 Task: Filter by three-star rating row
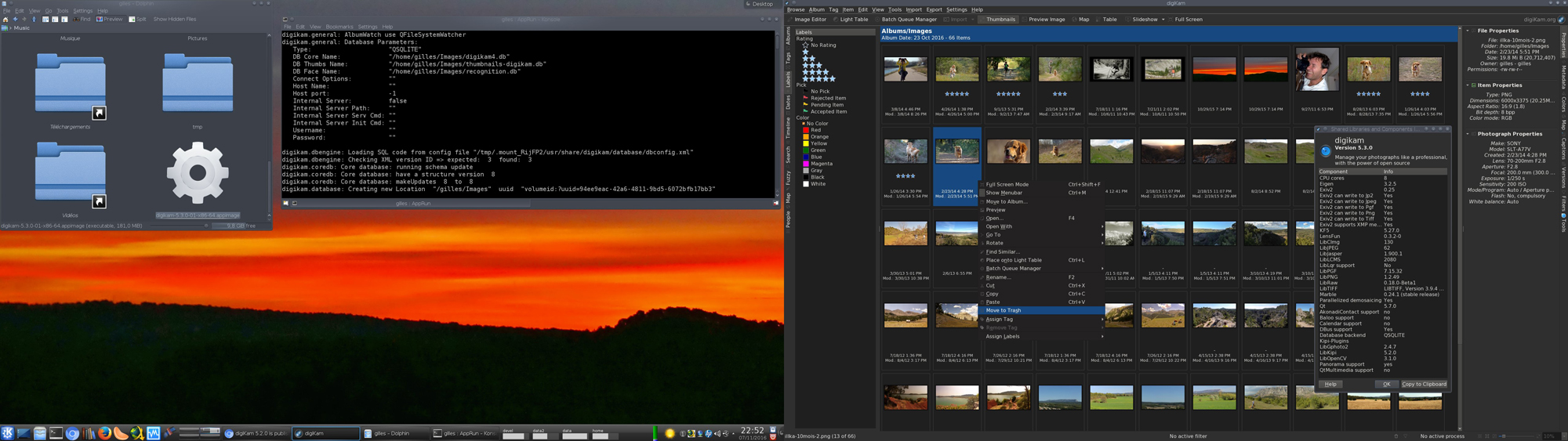click(x=812, y=65)
